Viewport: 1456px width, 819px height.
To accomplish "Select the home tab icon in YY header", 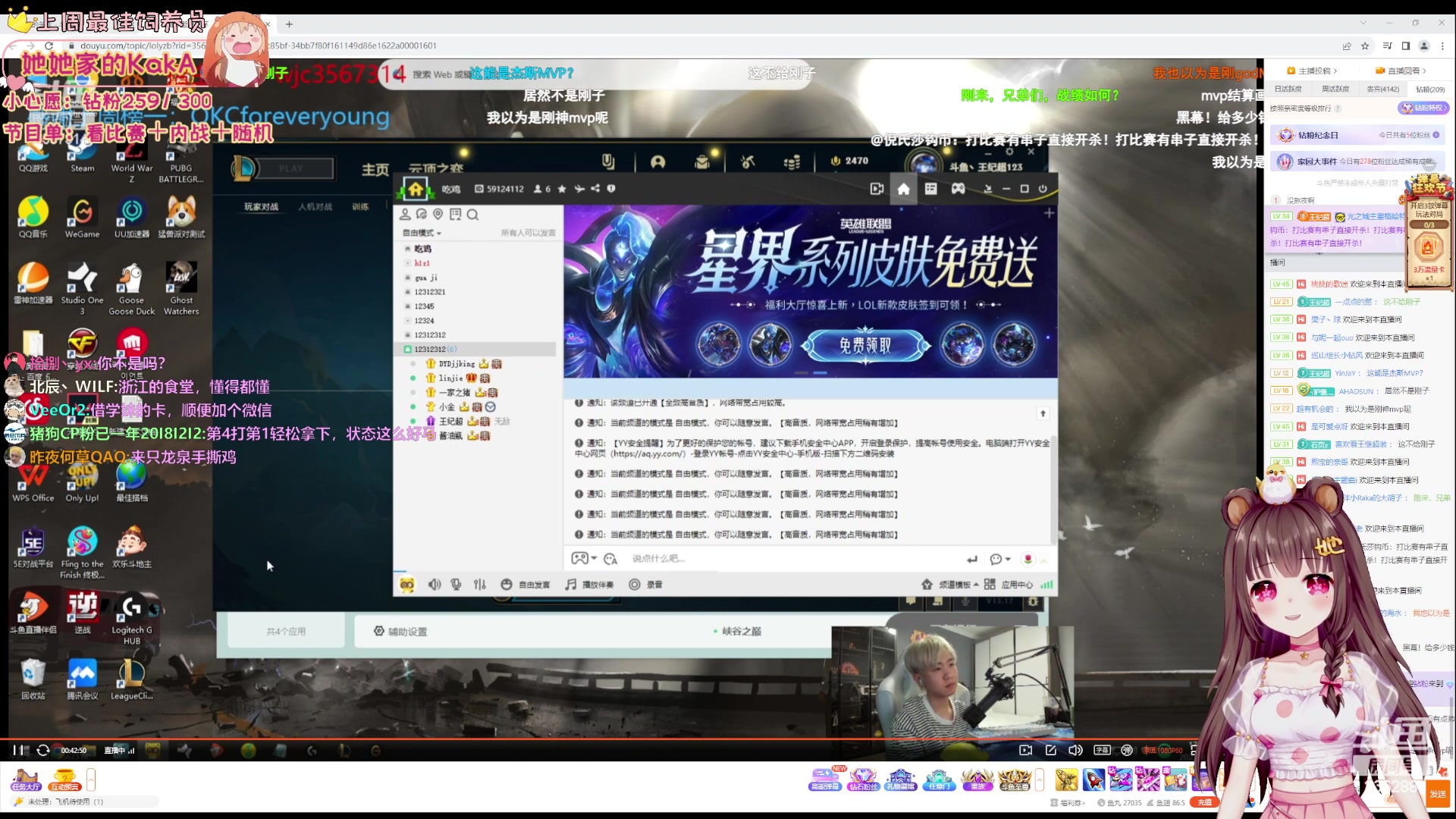I will coord(903,189).
